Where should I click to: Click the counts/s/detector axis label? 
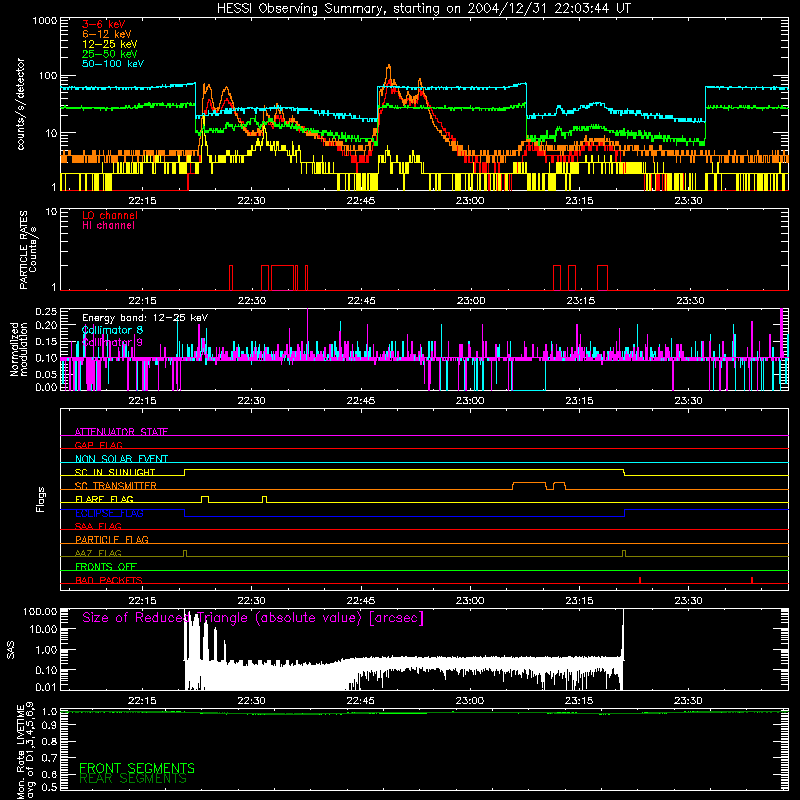21,104
